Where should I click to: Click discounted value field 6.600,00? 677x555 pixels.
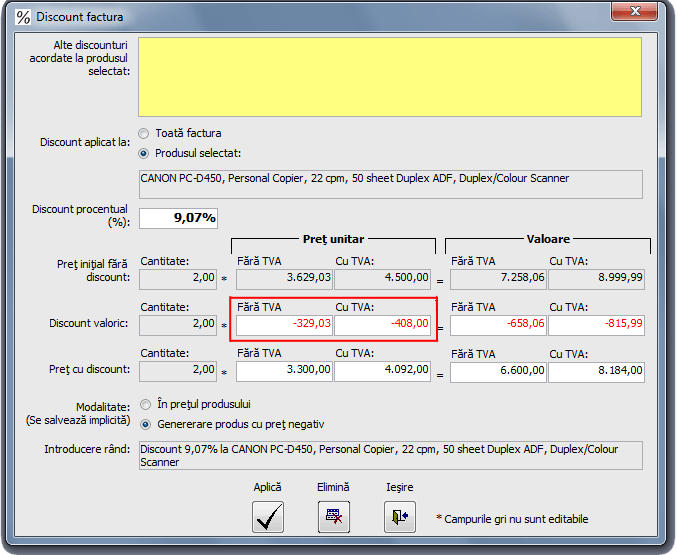(499, 371)
